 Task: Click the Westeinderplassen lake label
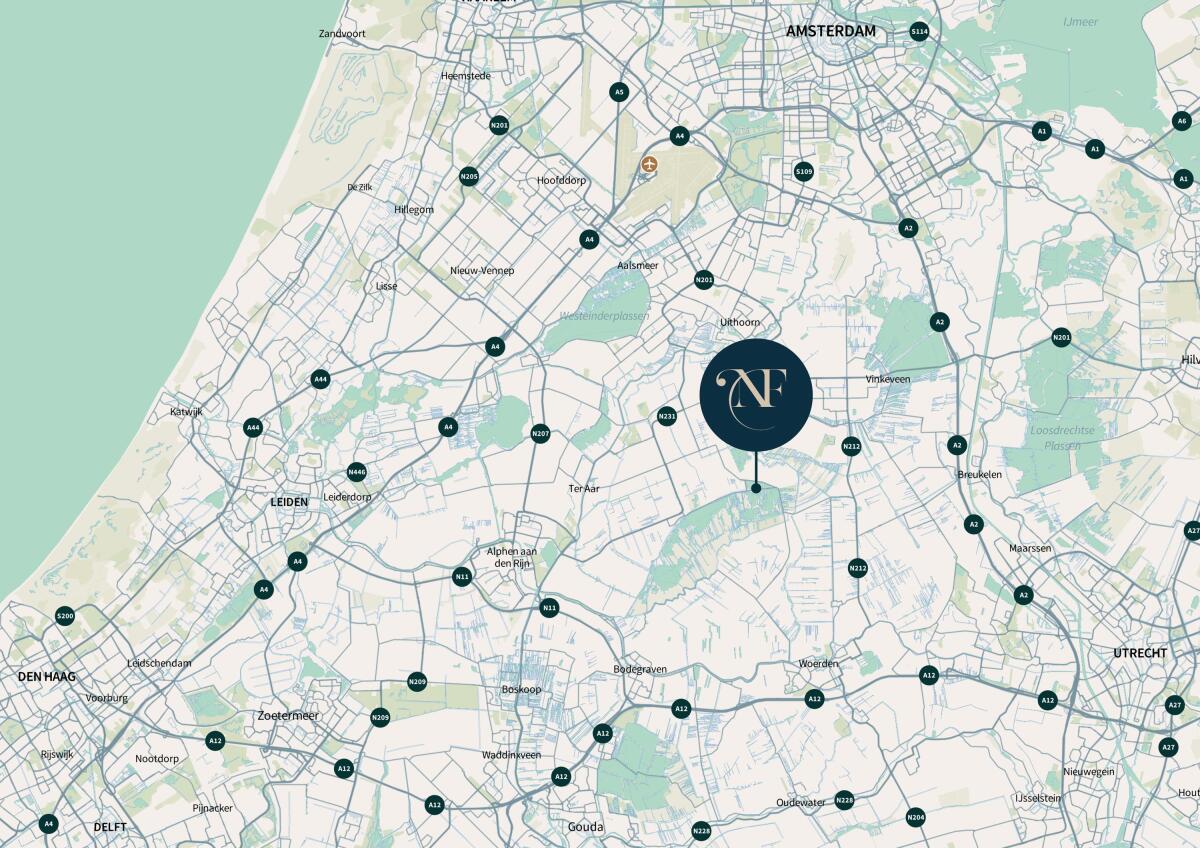(x=604, y=316)
